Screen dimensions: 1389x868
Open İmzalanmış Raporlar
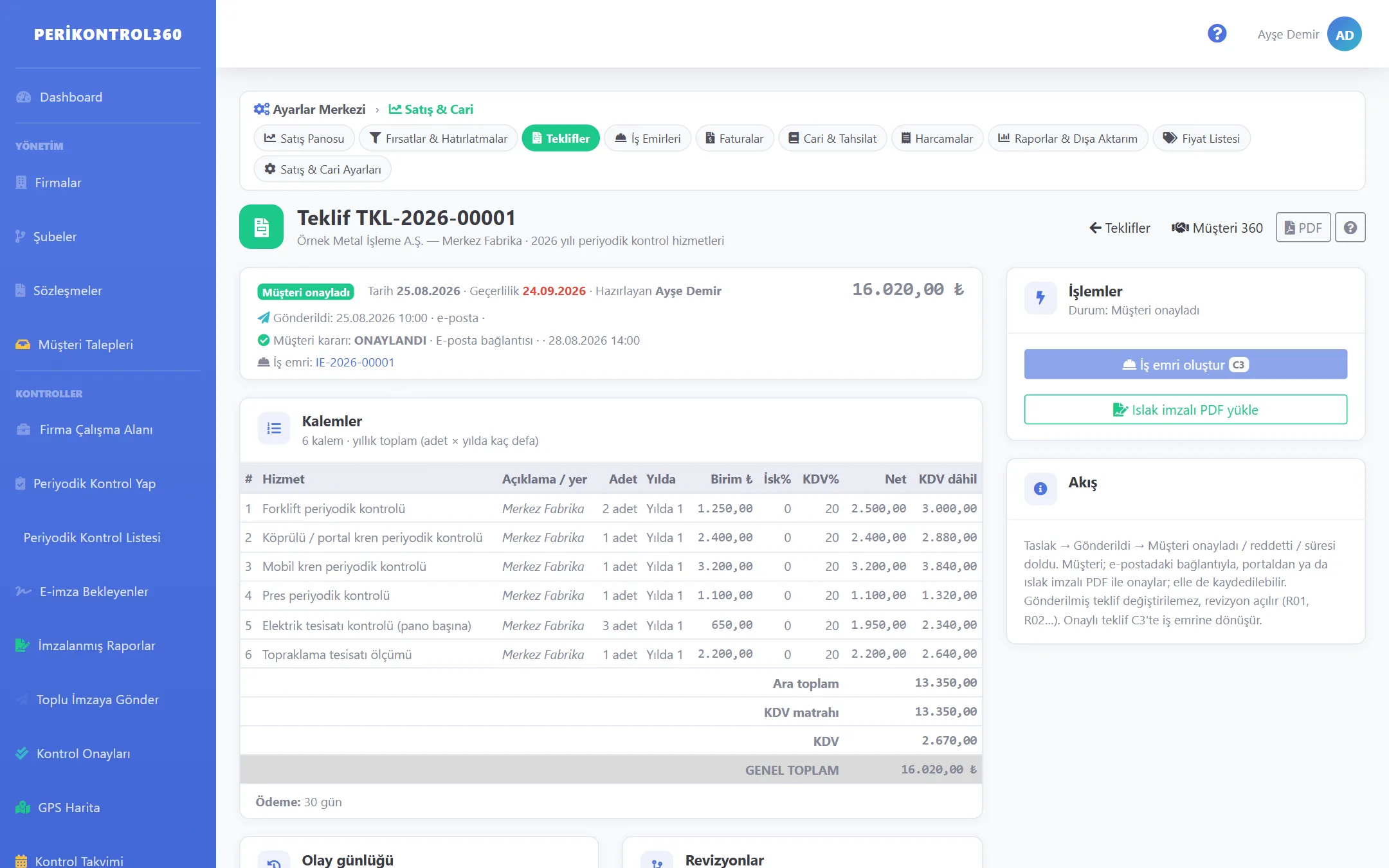coord(96,646)
